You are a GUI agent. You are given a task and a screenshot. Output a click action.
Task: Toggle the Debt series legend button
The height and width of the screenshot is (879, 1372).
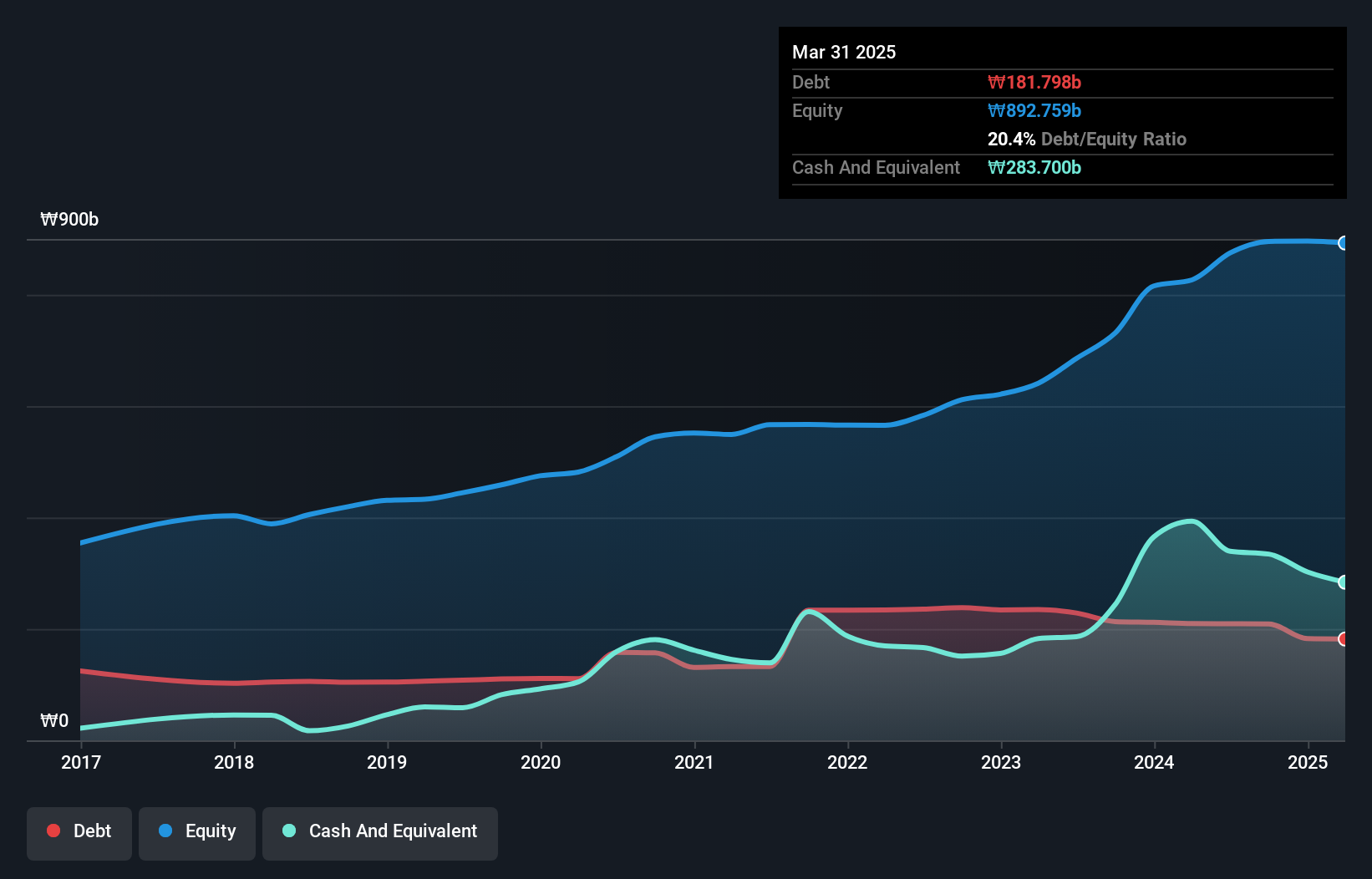pyautogui.click(x=79, y=833)
